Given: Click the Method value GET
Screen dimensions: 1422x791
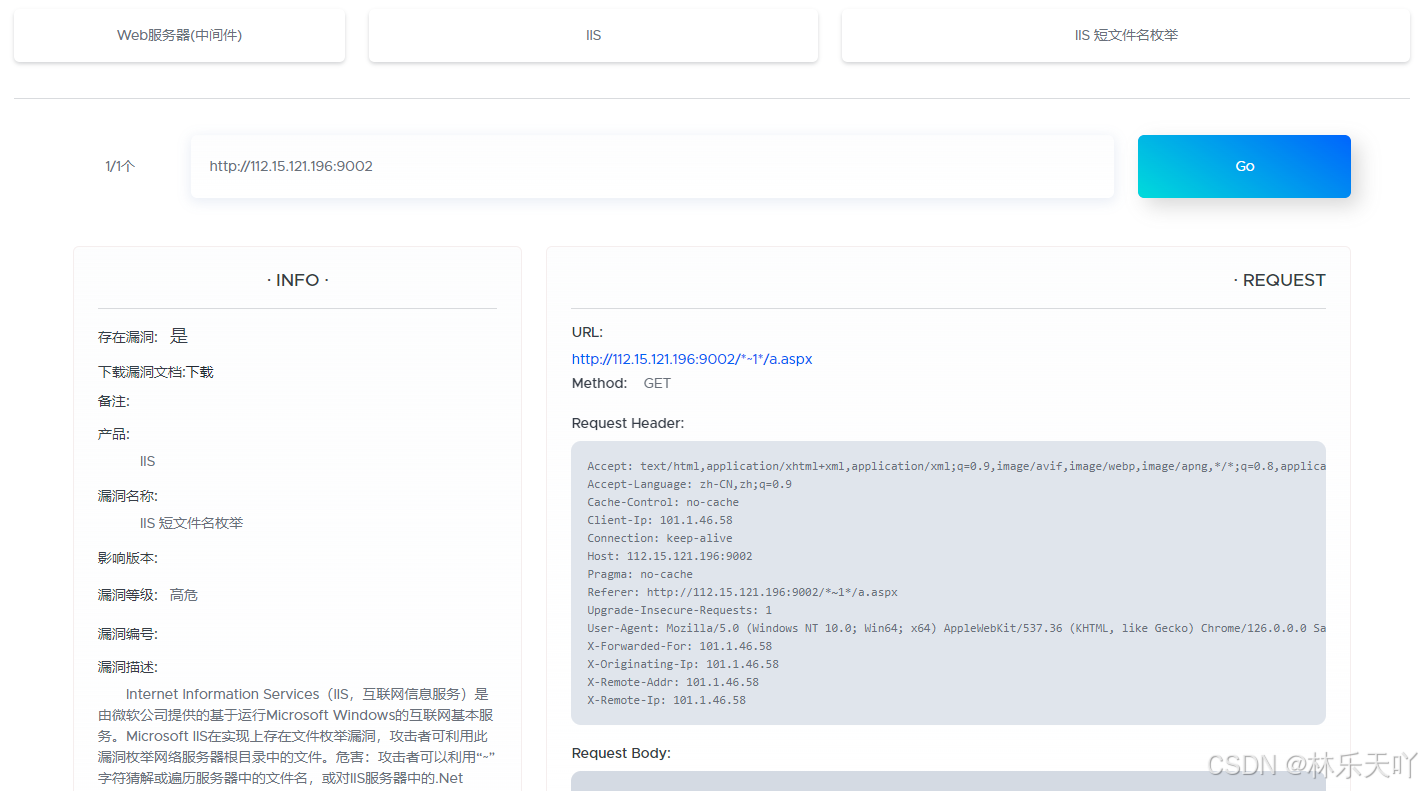Looking at the screenshot, I should [657, 383].
